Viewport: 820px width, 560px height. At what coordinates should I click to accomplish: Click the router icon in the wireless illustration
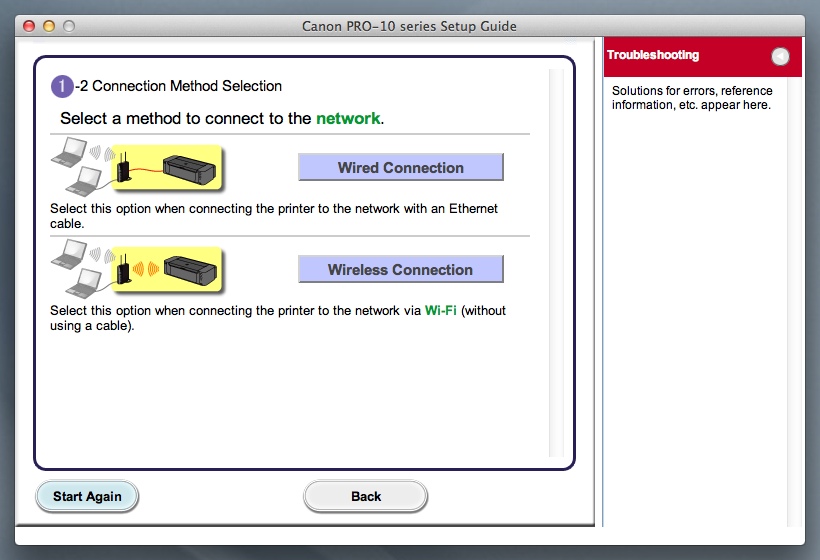(122, 269)
